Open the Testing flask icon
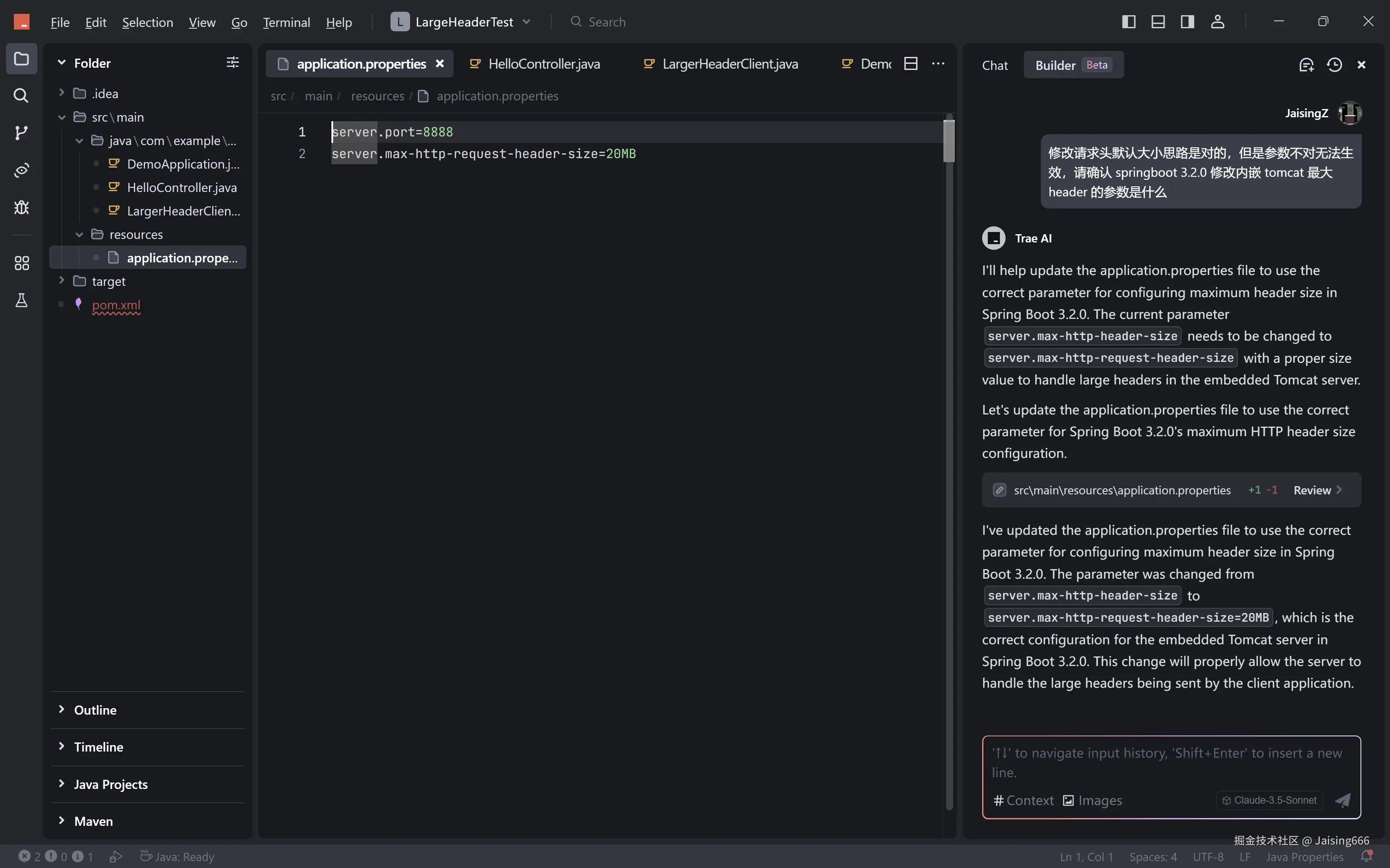 21,300
